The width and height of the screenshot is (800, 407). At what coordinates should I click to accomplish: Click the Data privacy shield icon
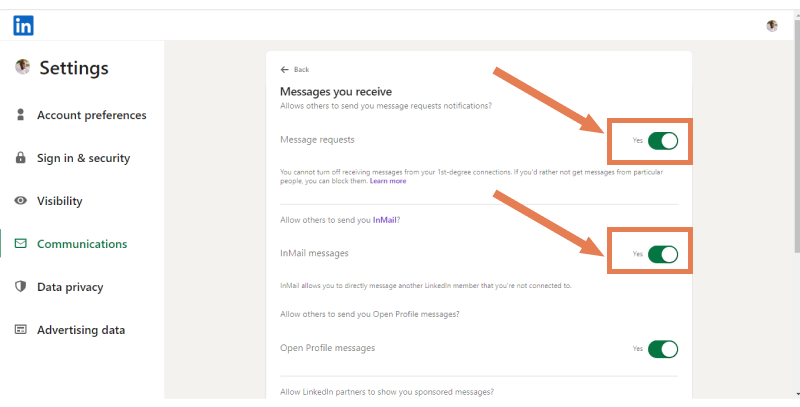(x=20, y=287)
